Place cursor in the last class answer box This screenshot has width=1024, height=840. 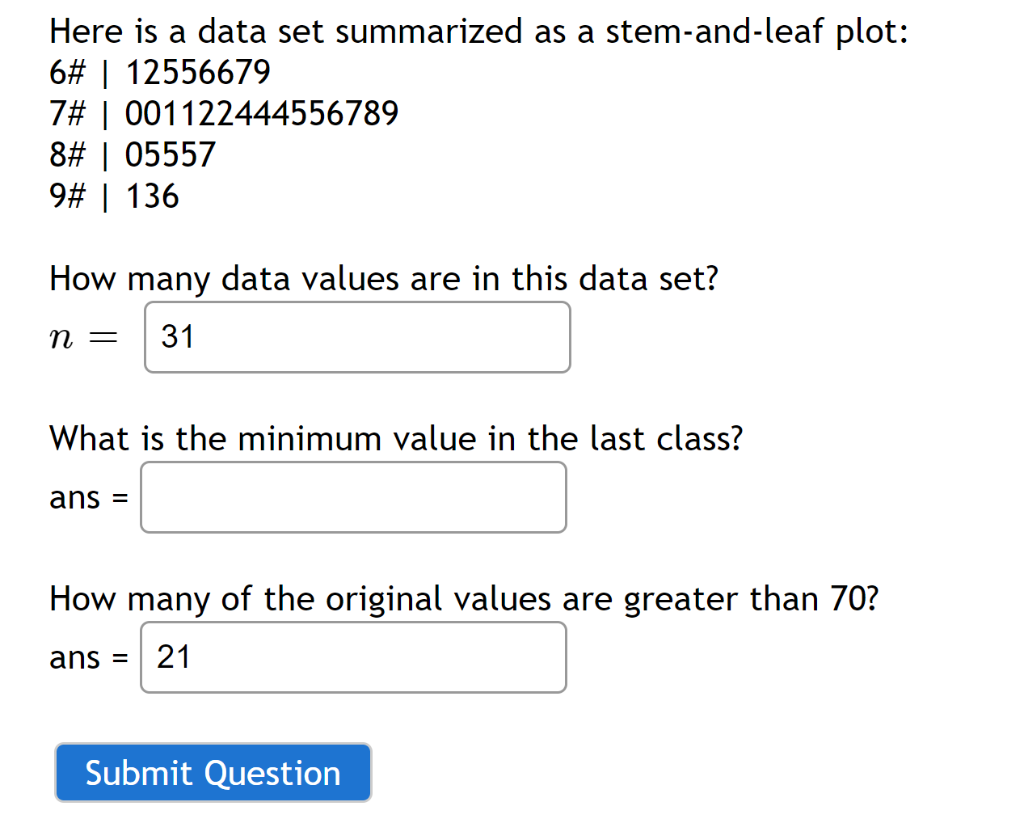(353, 497)
